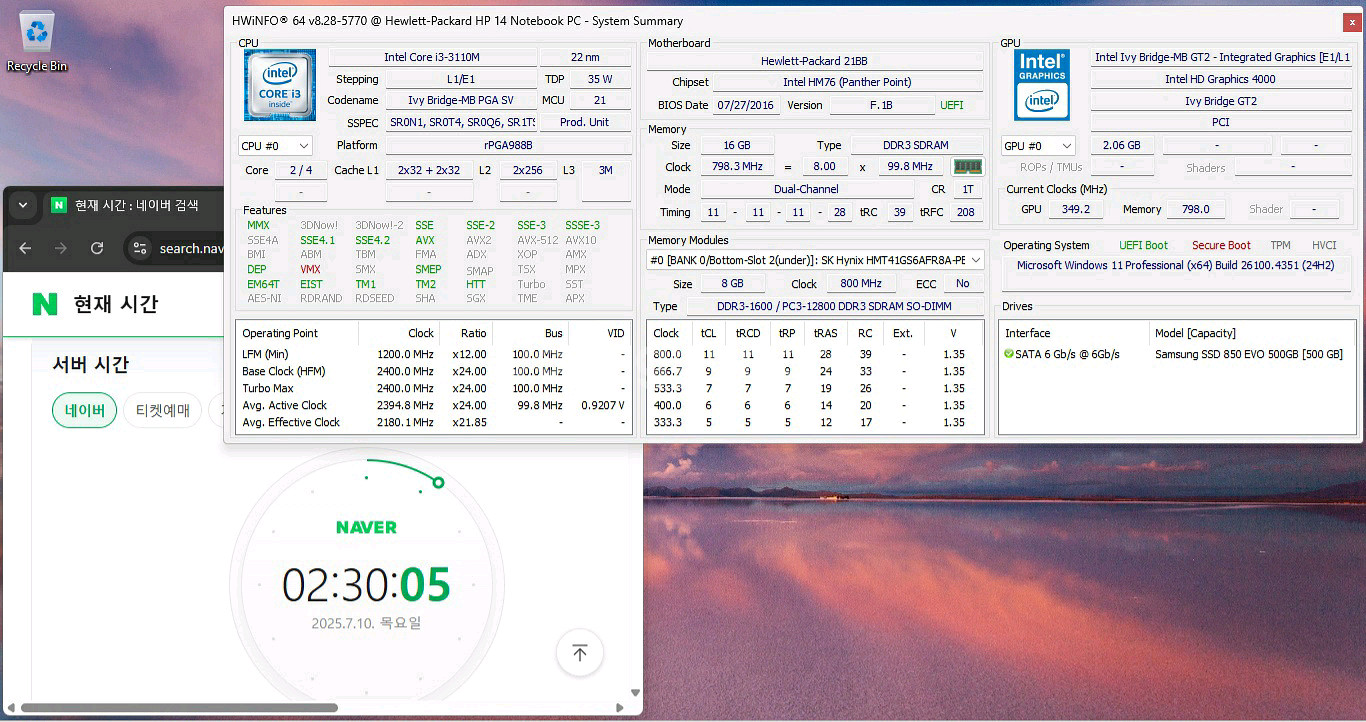The image size is (1366, 722).
Task: Click the date 2025.7.10. 목요일
Action: tap(366, 623)
